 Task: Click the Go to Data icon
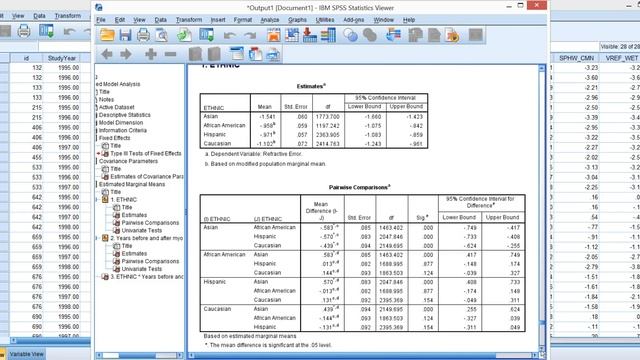click(x=273, y=35)
